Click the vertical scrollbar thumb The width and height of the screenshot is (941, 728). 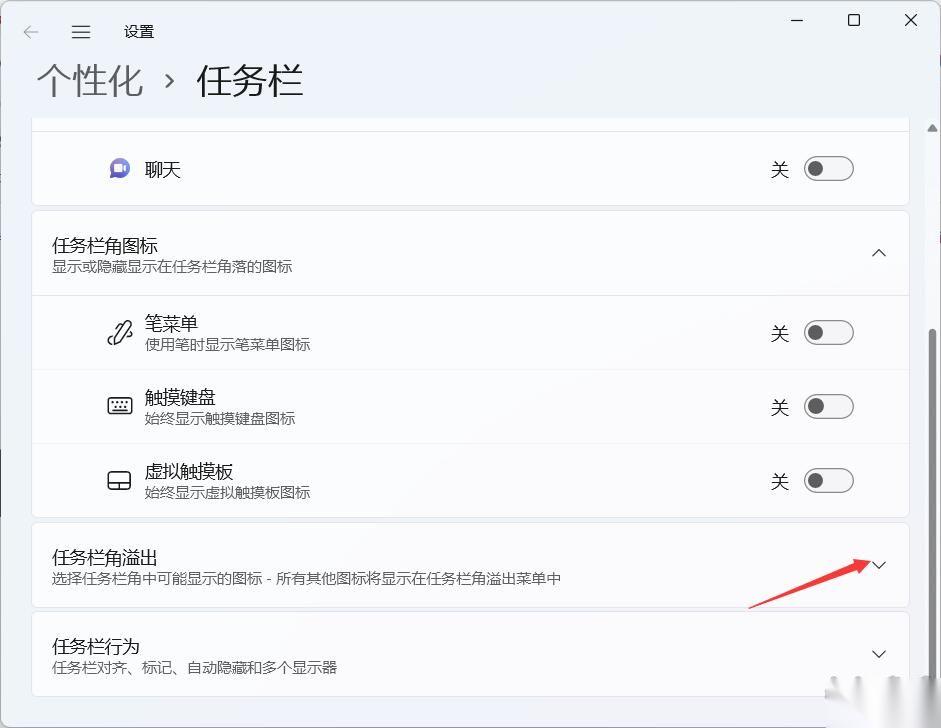(934, 500)
